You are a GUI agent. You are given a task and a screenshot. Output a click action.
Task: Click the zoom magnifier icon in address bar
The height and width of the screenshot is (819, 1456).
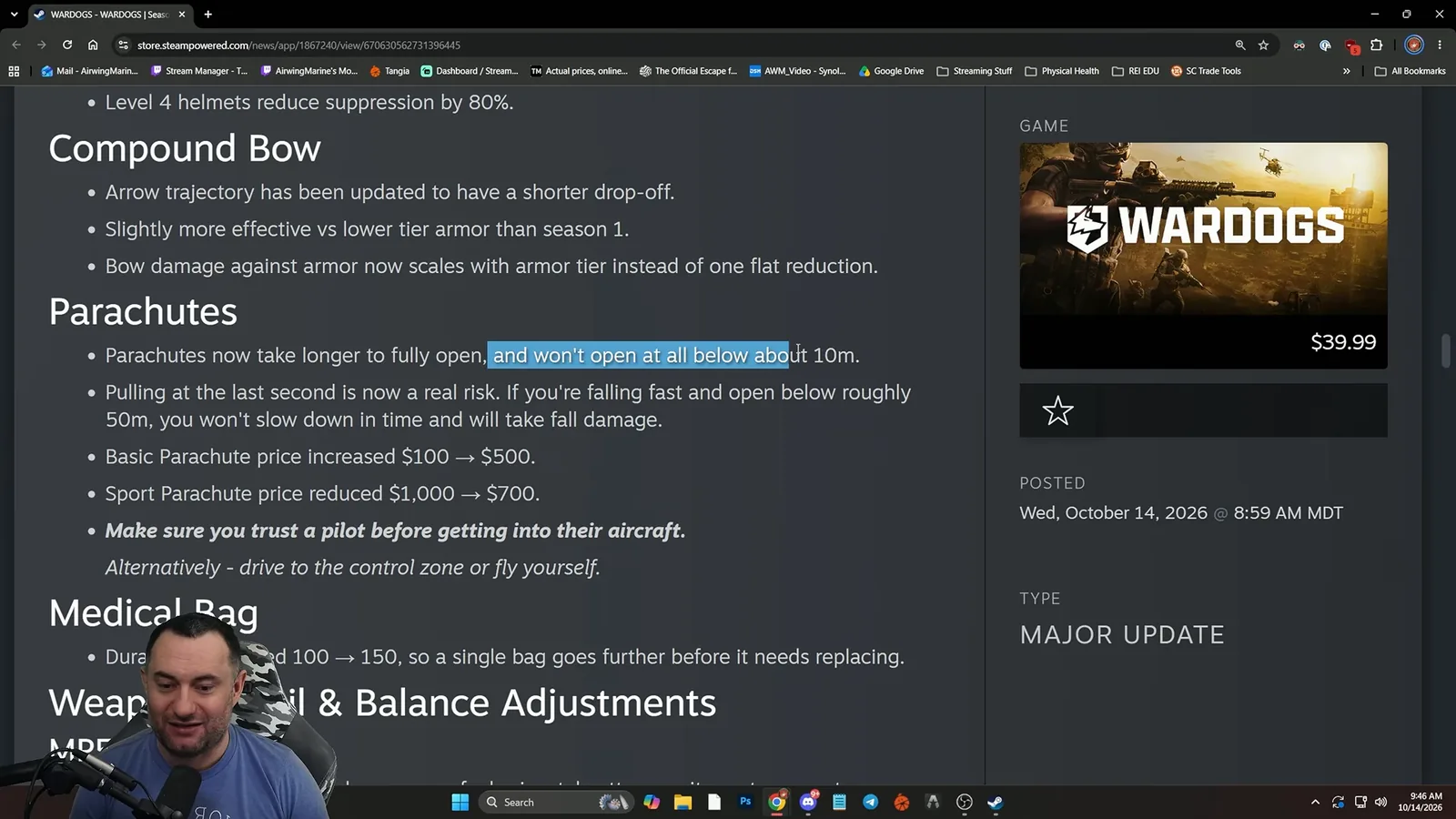tap(1239, 45)
